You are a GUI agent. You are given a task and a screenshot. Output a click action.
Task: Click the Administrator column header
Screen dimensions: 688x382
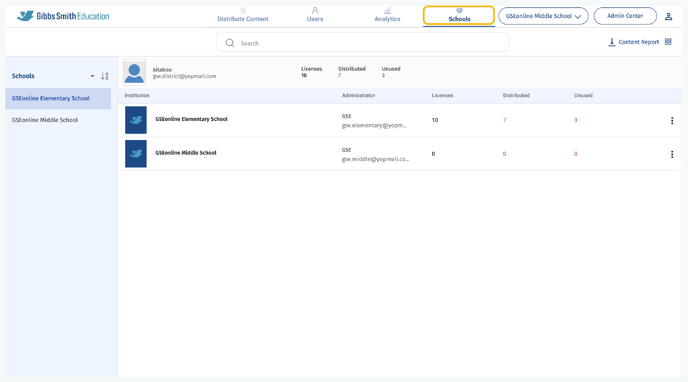click(358, 95)
